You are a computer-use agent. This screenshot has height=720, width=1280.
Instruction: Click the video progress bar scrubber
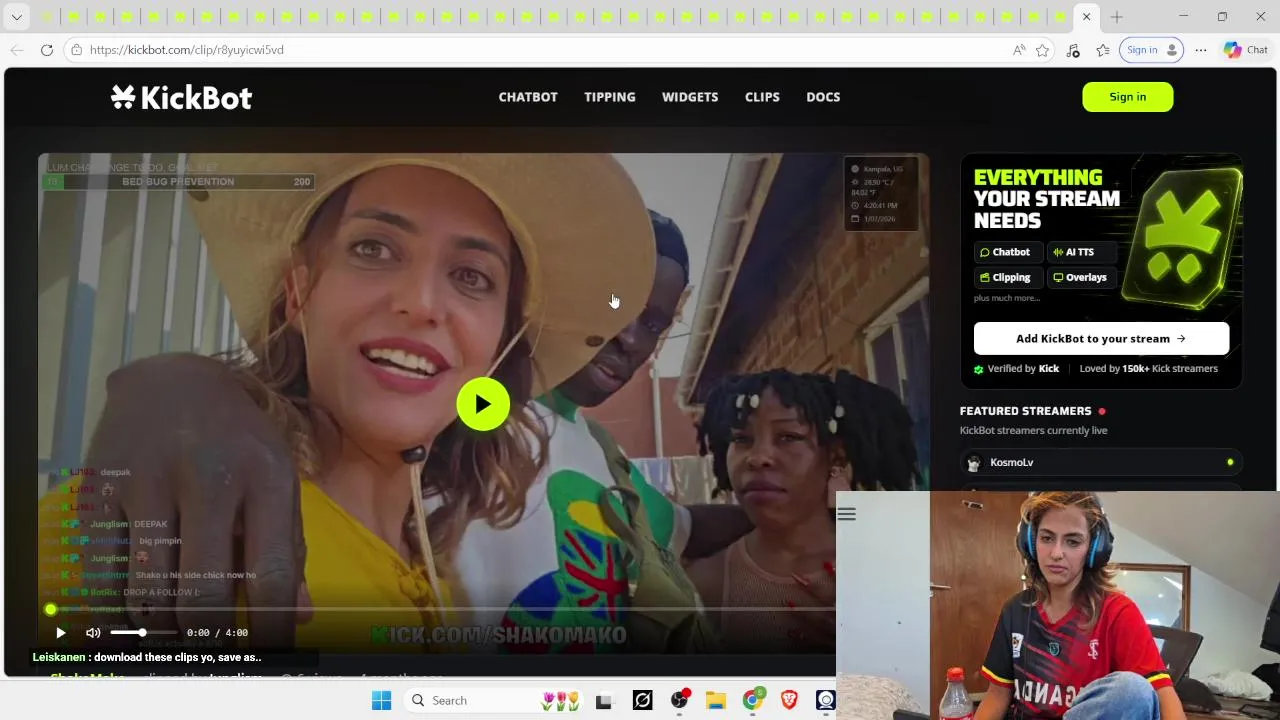tap(50, 609)
